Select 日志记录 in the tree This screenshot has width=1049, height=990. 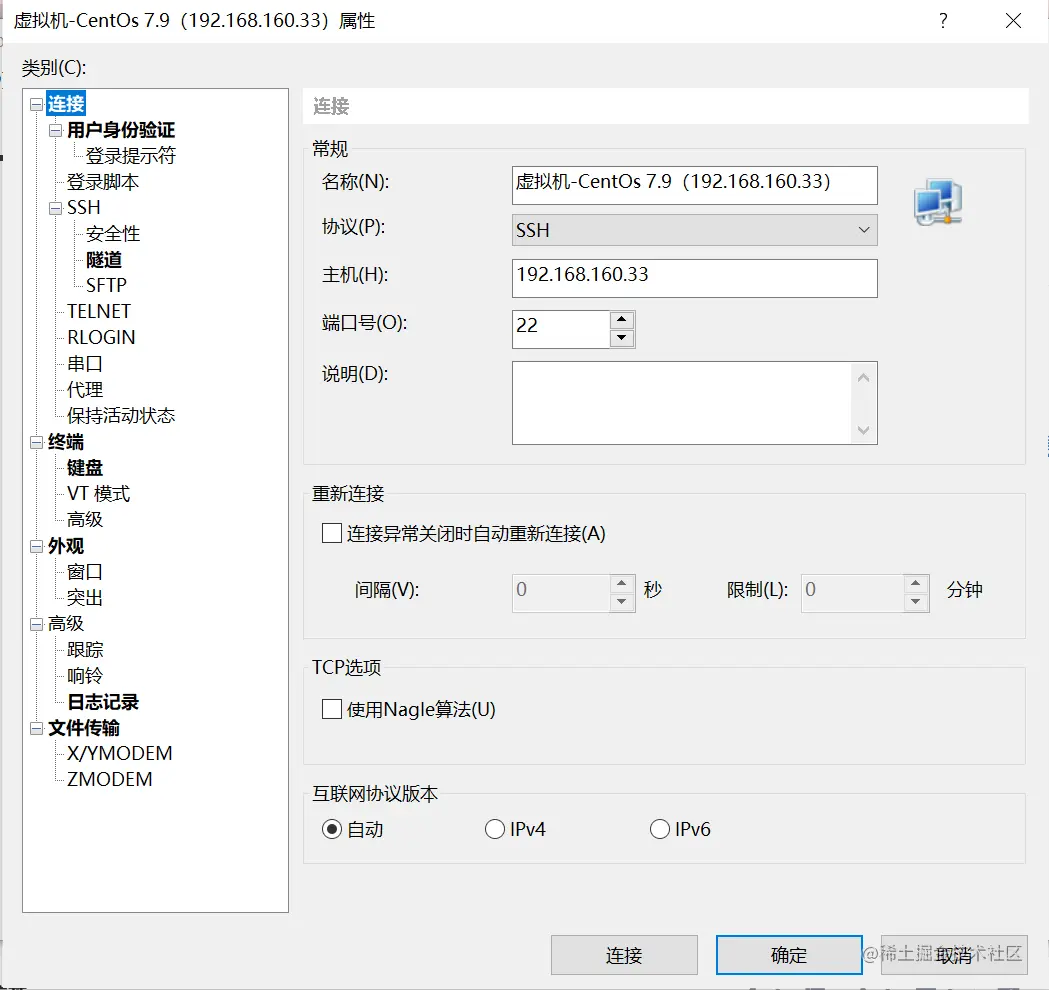(103, 702)
